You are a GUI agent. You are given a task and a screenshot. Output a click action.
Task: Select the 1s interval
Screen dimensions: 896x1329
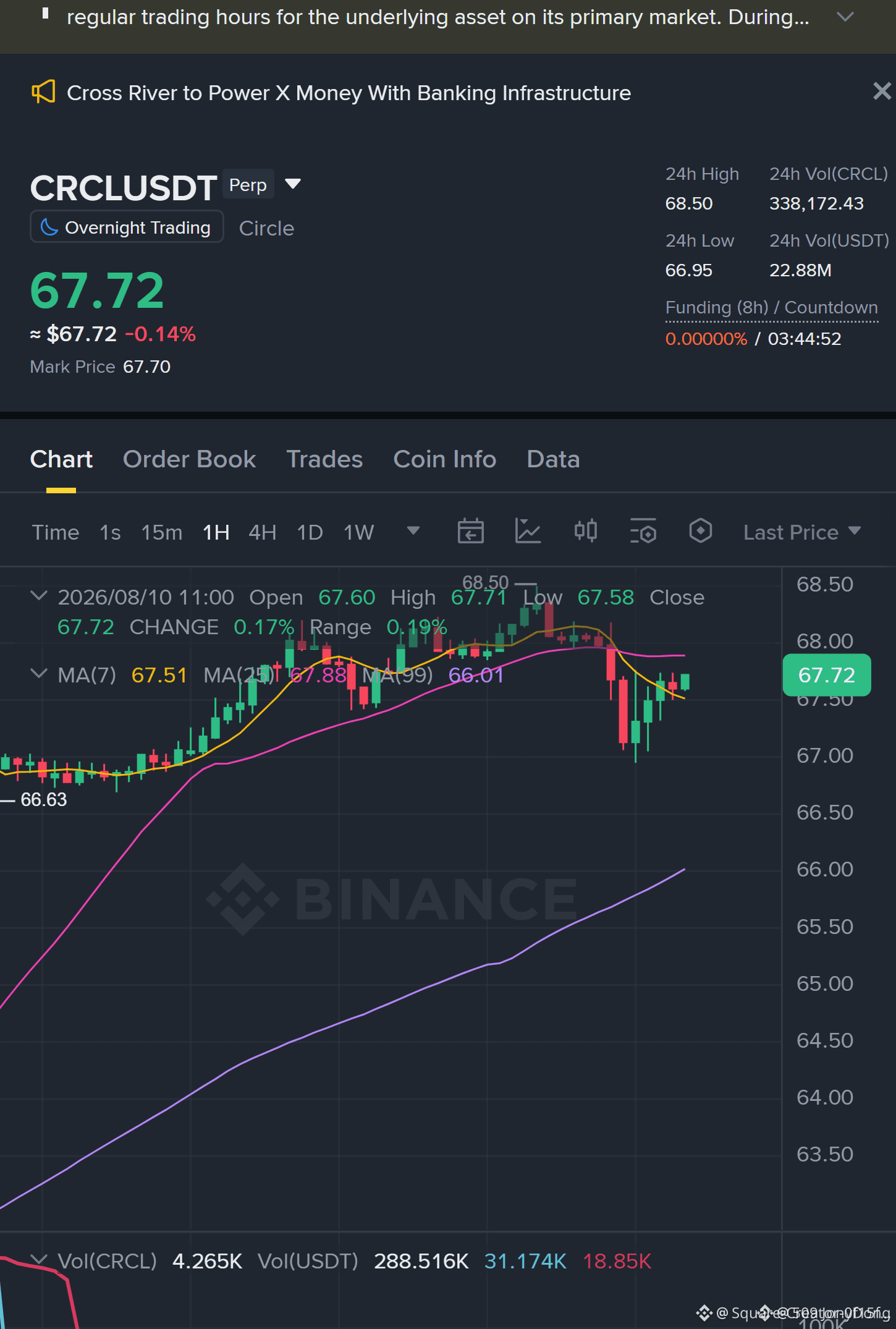pos(110,532)
